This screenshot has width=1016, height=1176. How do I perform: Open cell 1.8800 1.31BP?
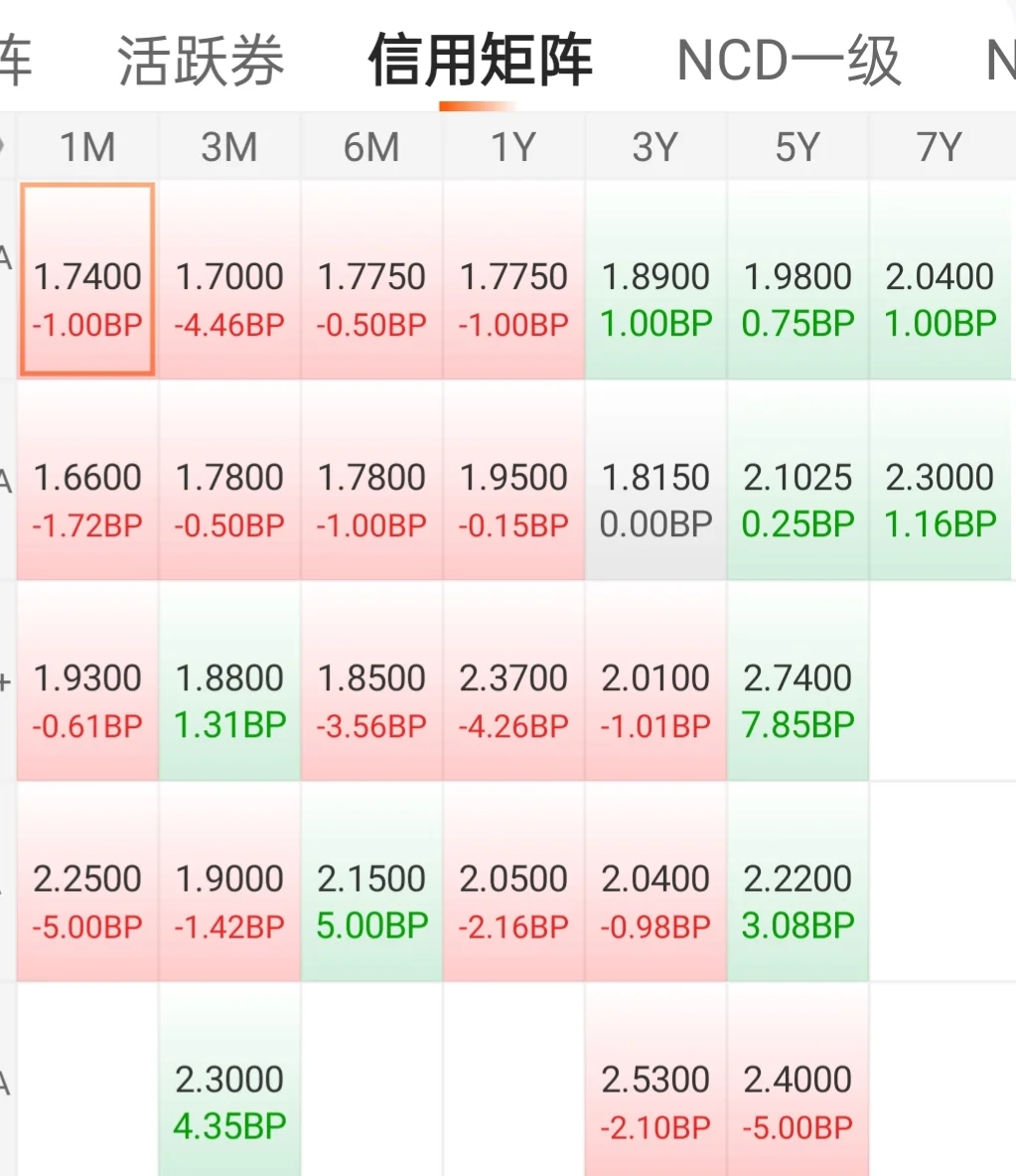(x=229, y=681)
